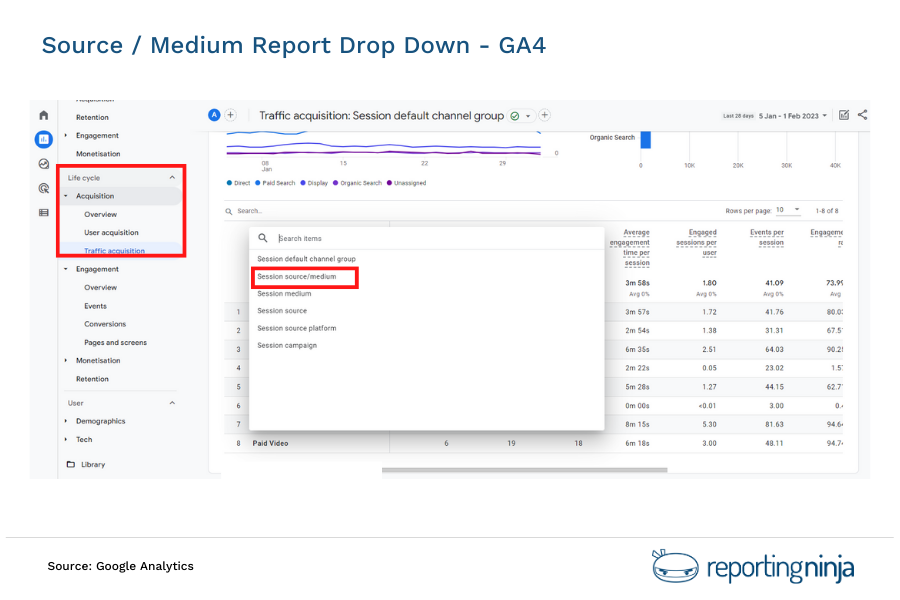Screen dimensions: 900x600
Task: Collapse the User section chevron
Action: (x=172, y=403)
